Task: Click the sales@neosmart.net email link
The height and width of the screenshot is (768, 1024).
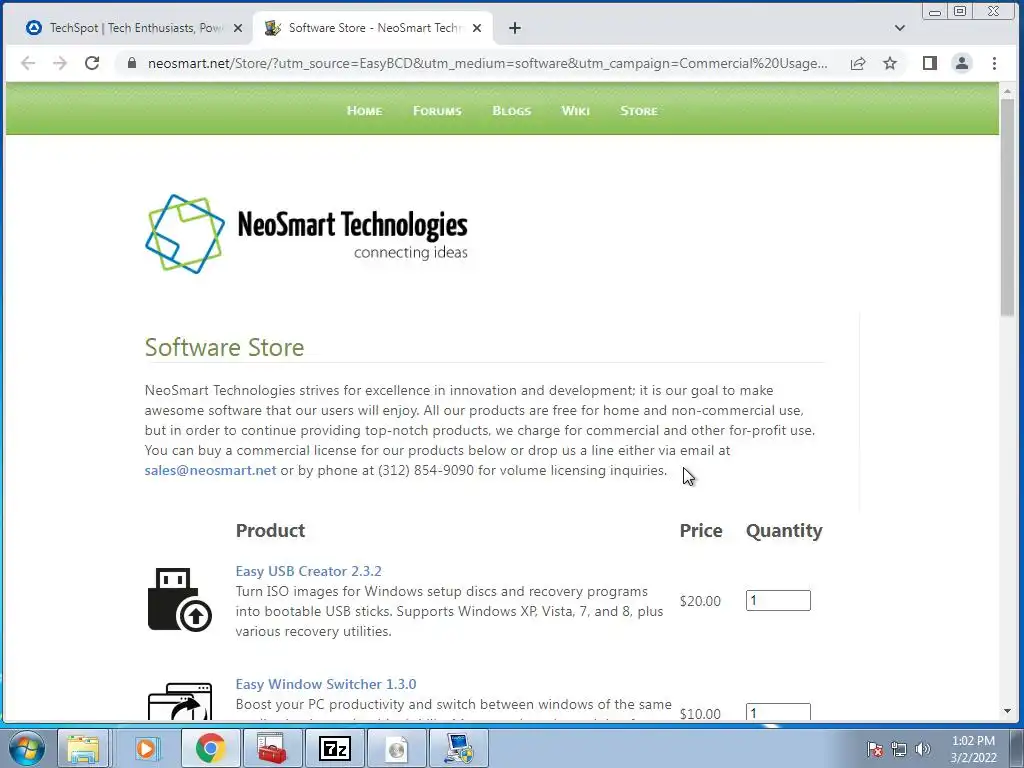Action: pyautogui.click(x=210, y=471)
